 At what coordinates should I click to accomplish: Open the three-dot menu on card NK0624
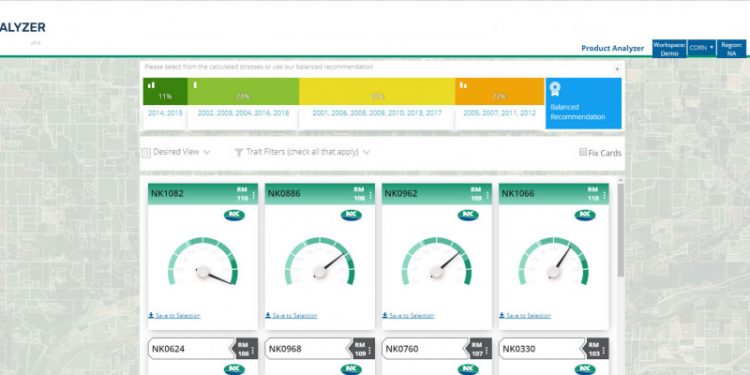click(254, 350)
